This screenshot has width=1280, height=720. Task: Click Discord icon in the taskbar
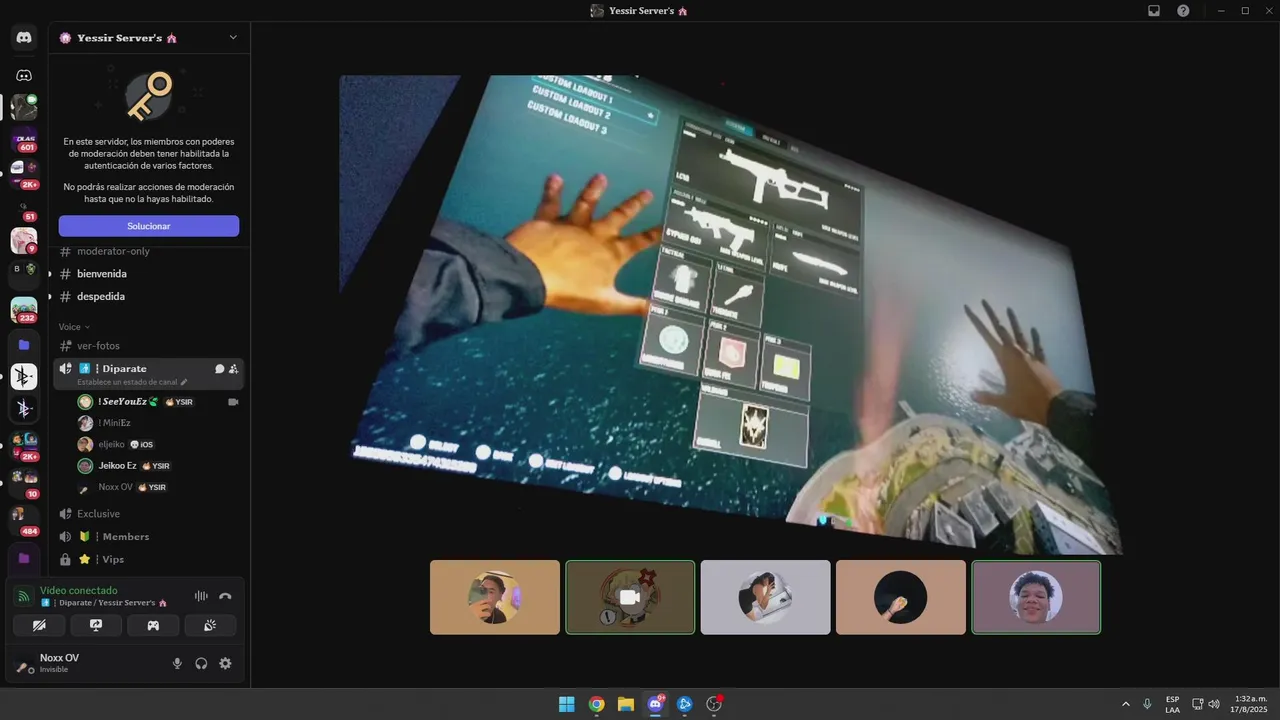pyautogui.click(x=655, y=704)
